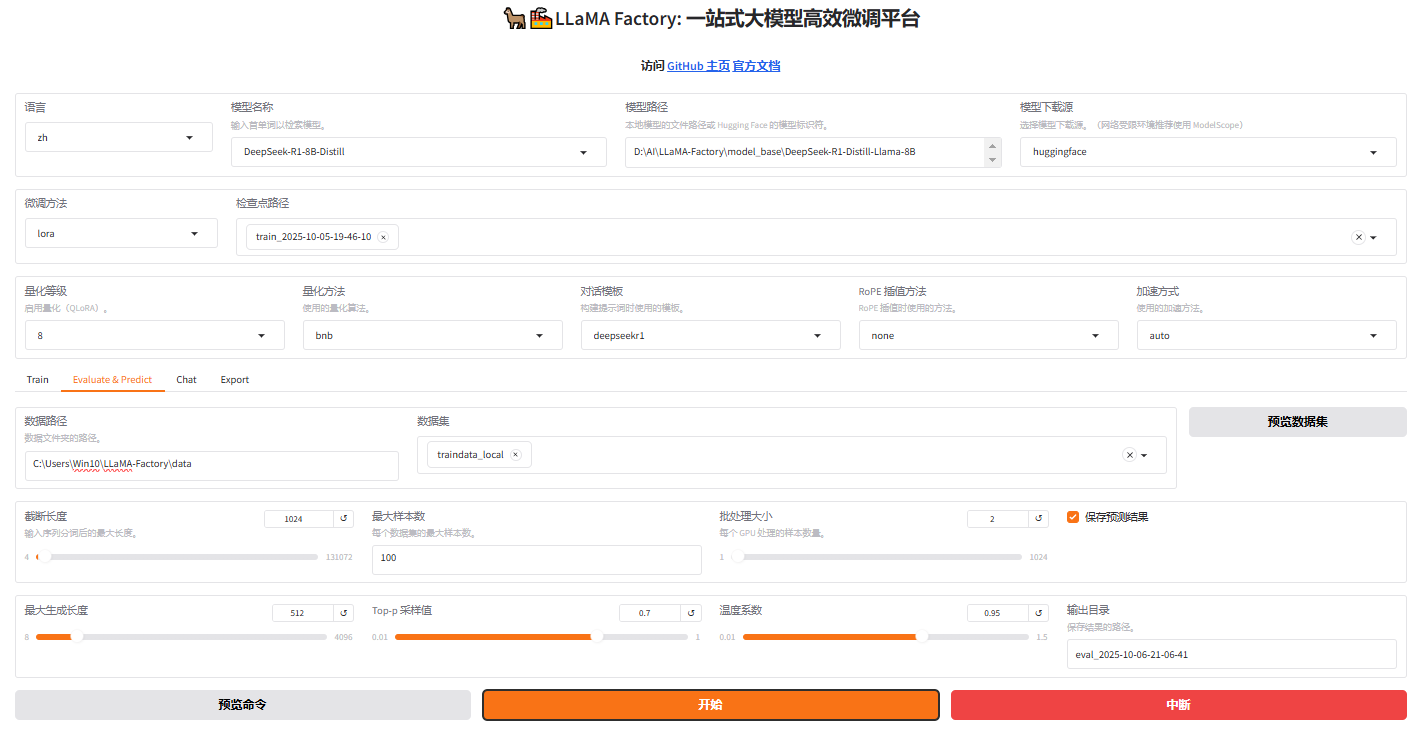Click the 预览数据集 button

point(1297,422)
